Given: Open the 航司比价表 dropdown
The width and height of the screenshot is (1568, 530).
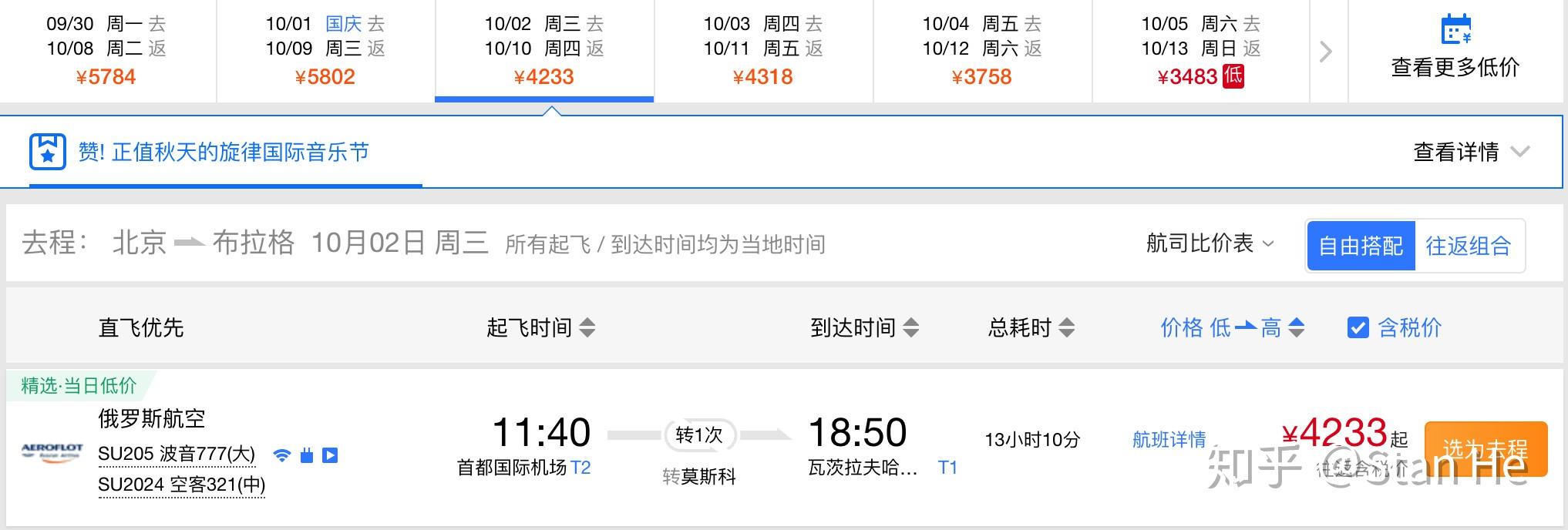Looking at the screenshot, I should [x=1209, y=243].
